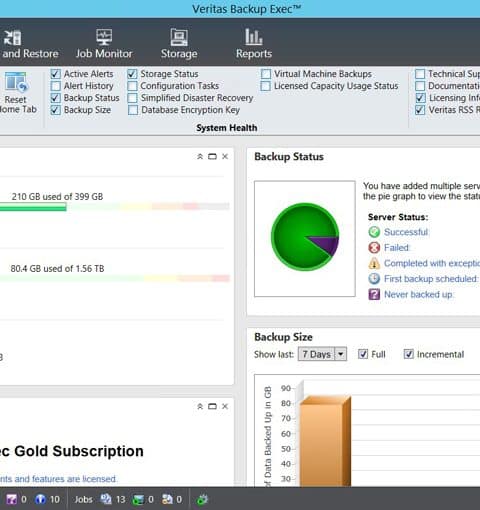Toggle the Backup Size checkbox in ribbon
The image size is (480, 510).
coord(56,110)
